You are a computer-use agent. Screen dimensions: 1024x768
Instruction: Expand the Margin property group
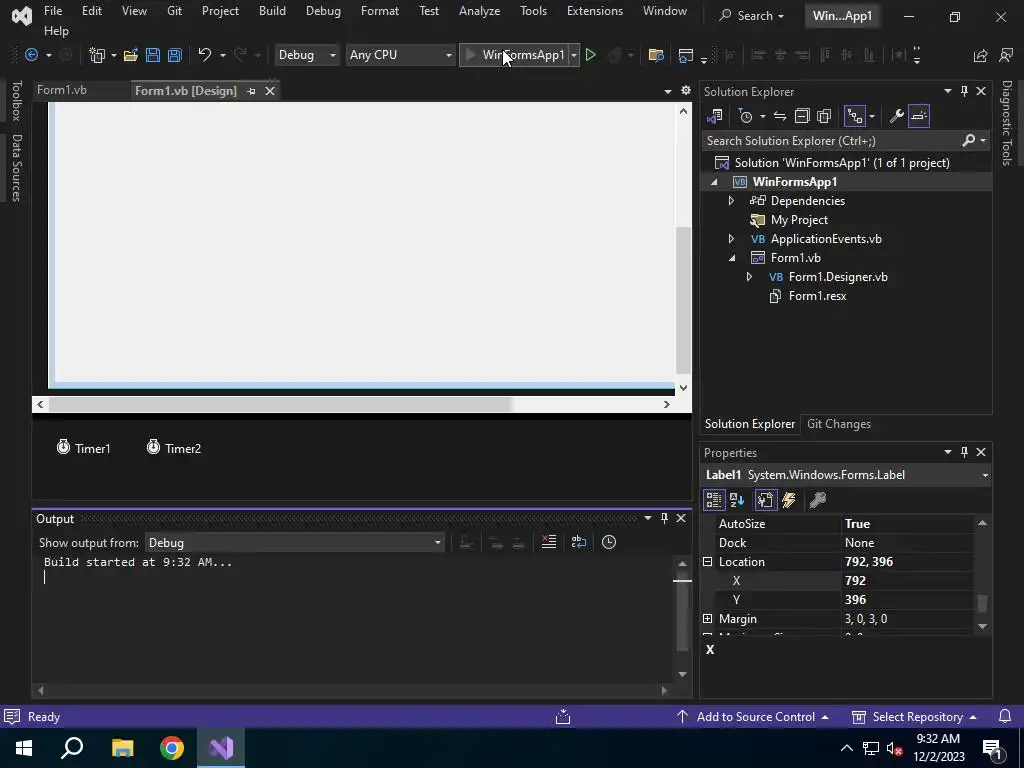click(707, 618)
